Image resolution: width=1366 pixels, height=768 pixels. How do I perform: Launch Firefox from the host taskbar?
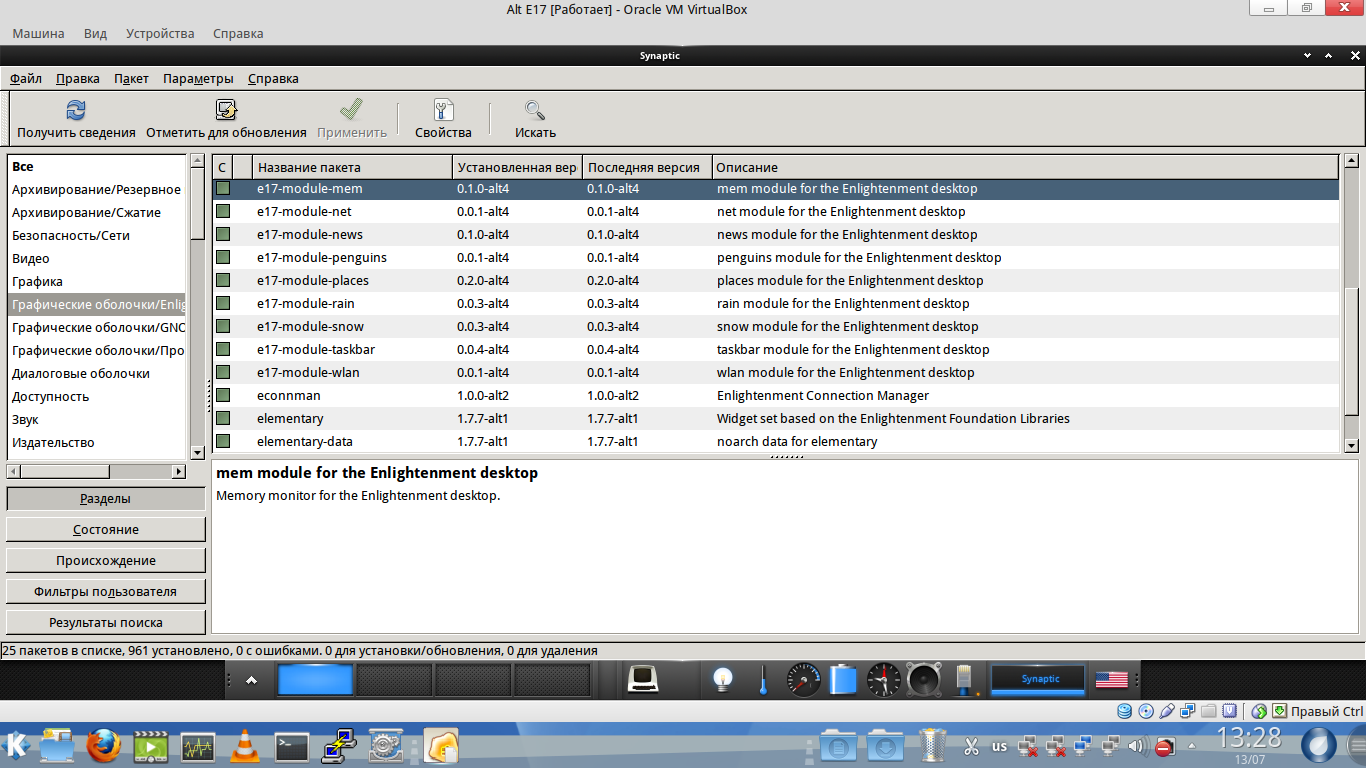pyautogui.click(x=103, y=745)
